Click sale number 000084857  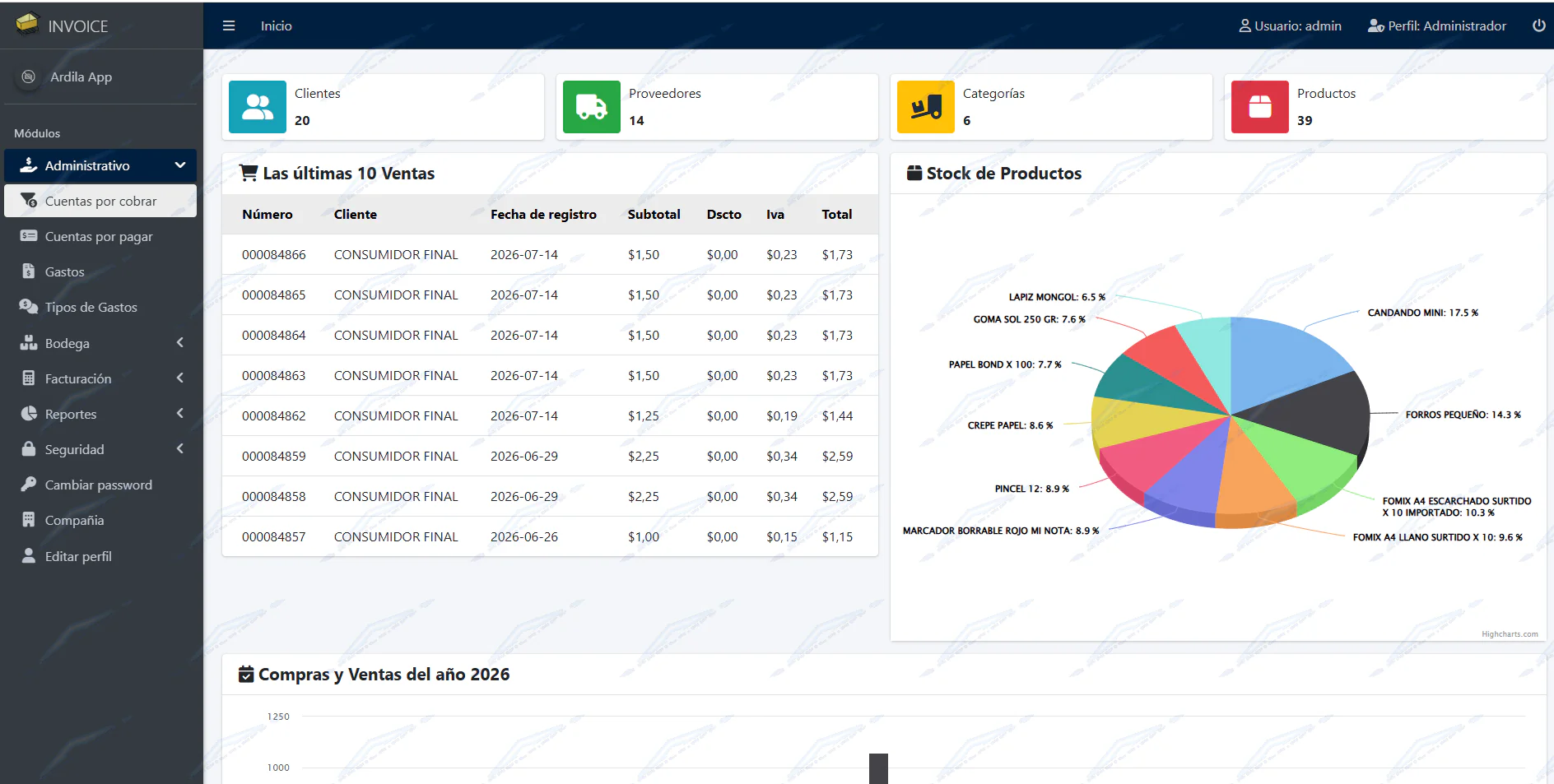[273, 537]
